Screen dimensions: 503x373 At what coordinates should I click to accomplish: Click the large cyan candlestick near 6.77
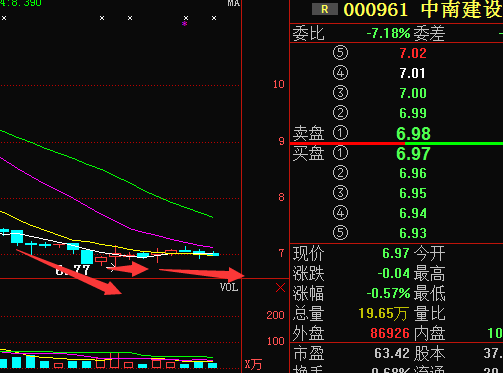pyautogui.click(x=87, y=257)
